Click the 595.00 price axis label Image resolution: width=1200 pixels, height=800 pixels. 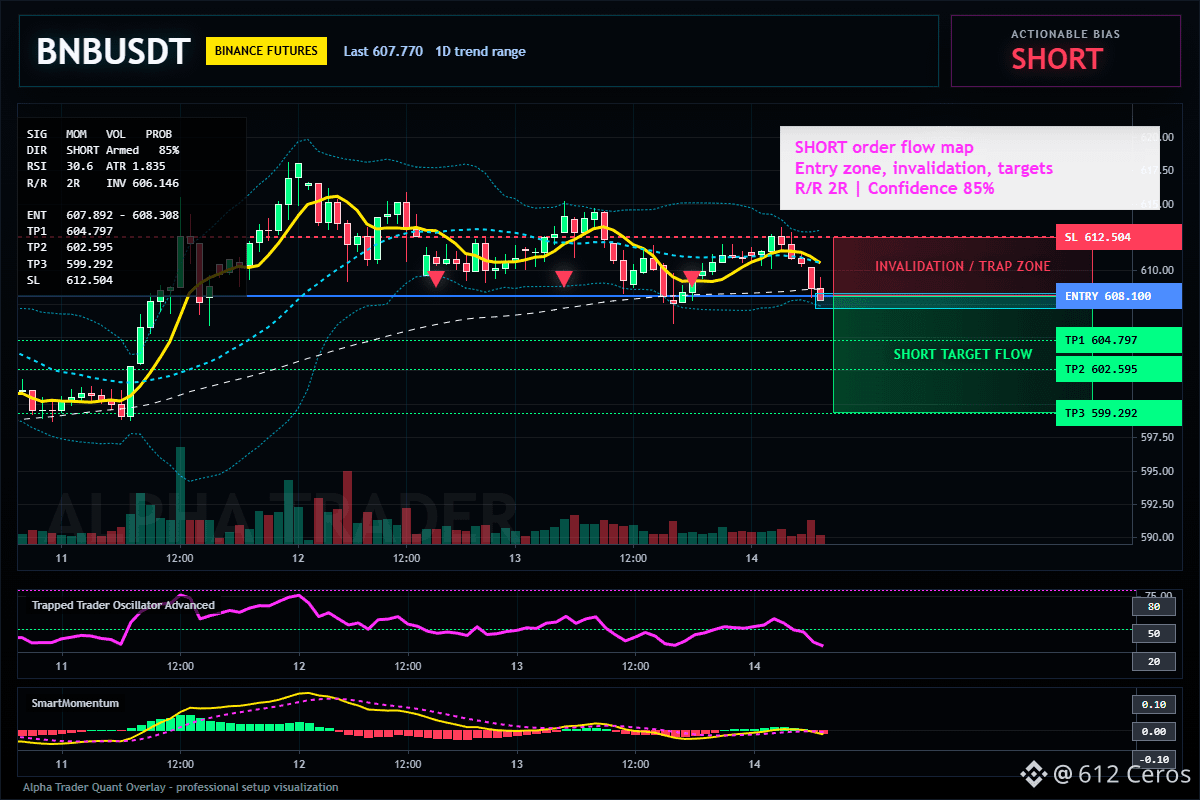pyautogui.click(x=1155, y=471)
